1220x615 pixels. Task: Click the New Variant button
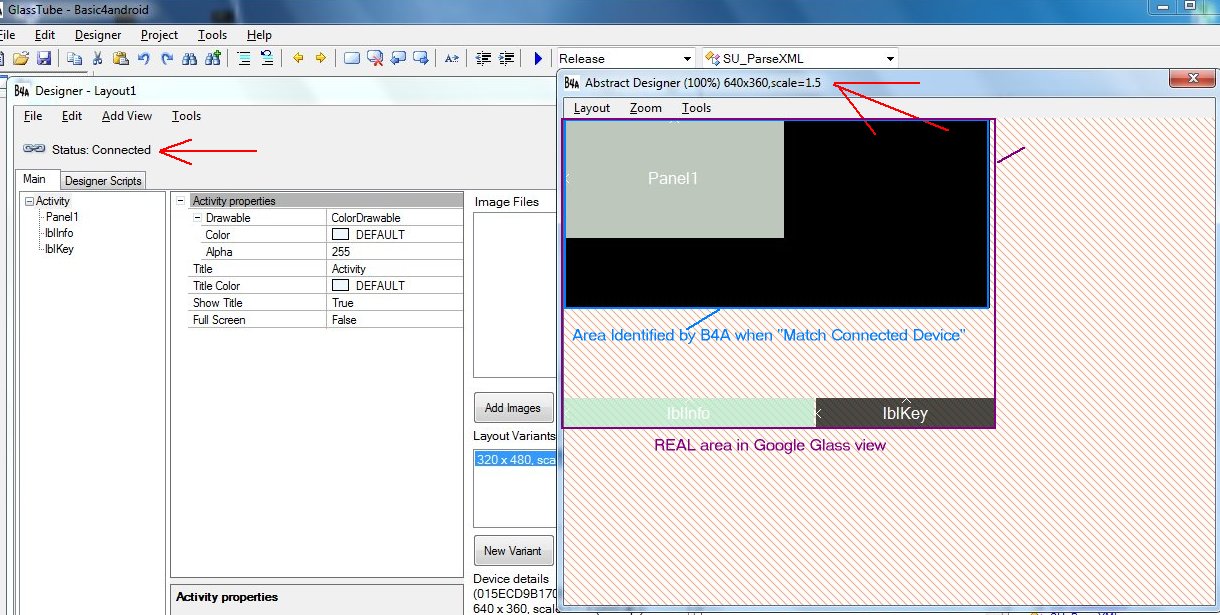coord(513,550)
